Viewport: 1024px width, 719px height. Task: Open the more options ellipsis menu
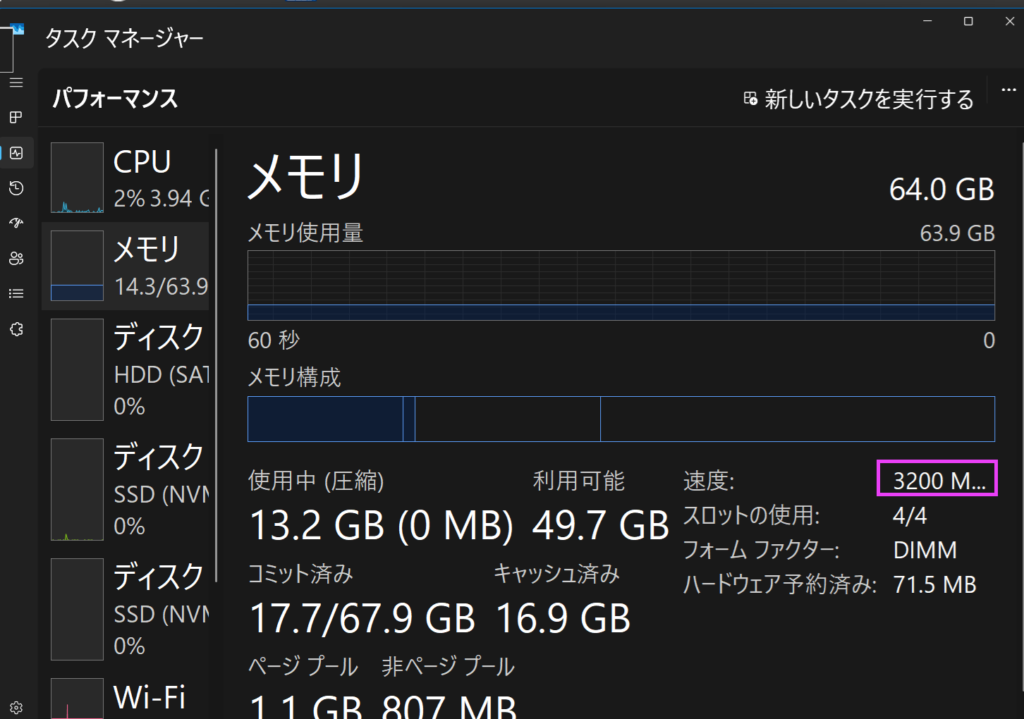[1008, 90]
